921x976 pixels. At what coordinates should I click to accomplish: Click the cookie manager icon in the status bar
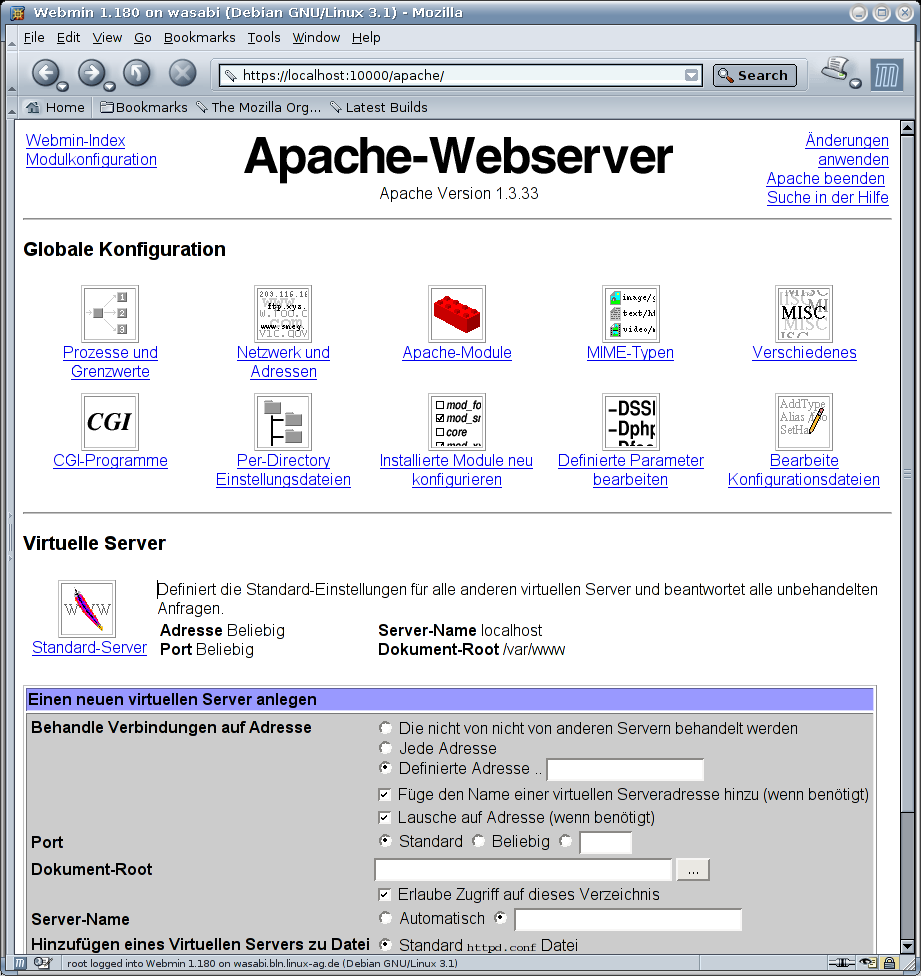868,963
